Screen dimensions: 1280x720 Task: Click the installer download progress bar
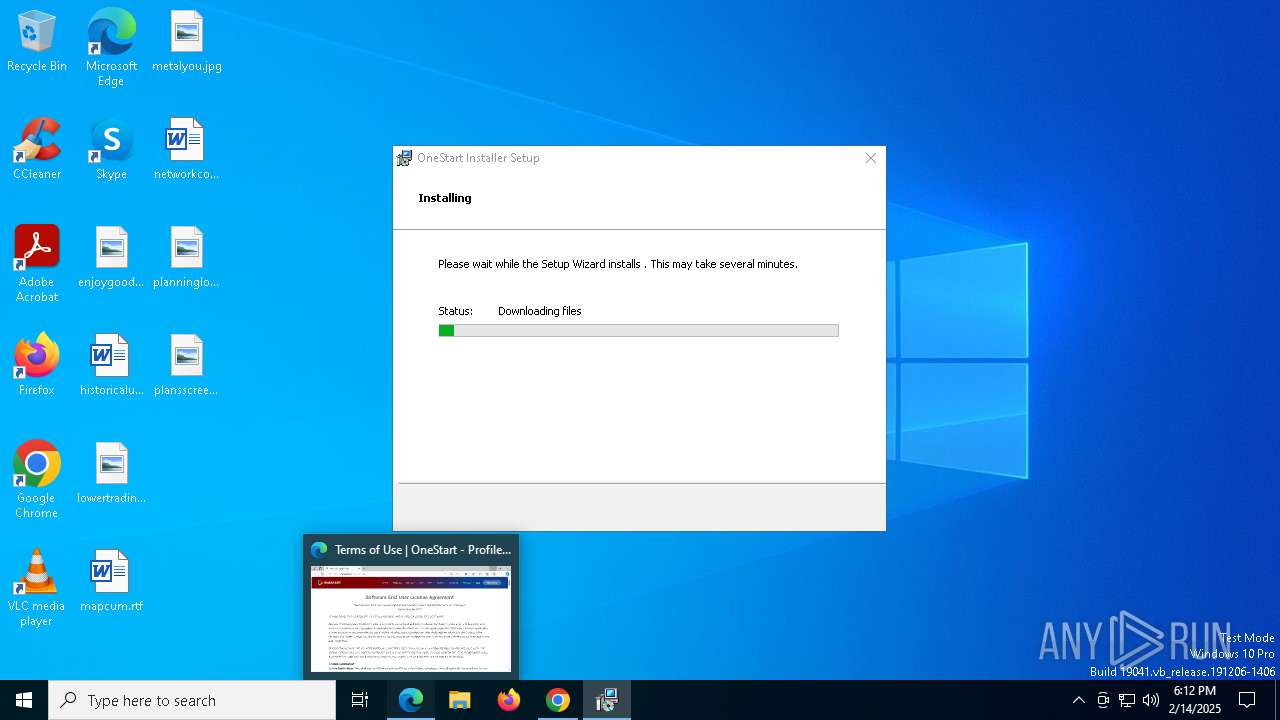(638, 330)
